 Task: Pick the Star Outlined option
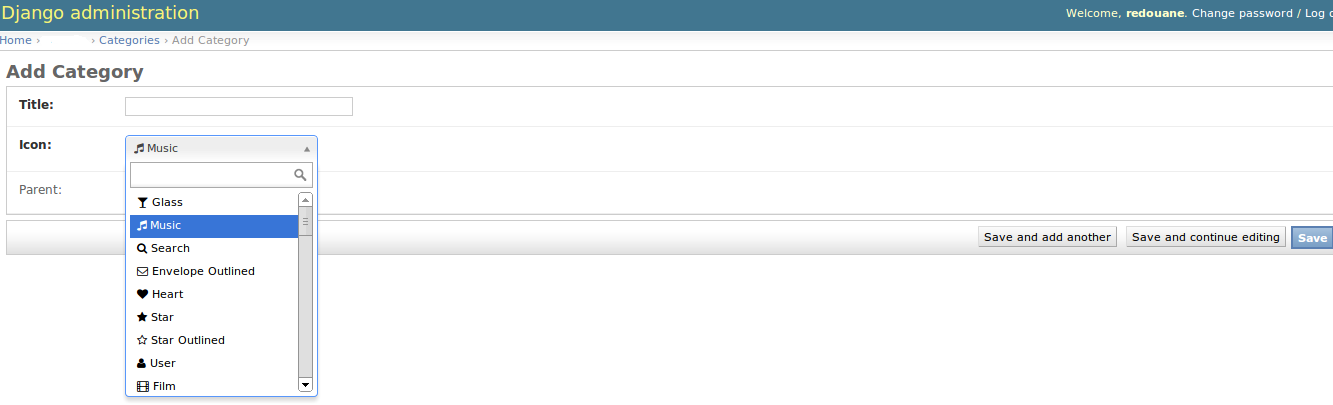214,340
